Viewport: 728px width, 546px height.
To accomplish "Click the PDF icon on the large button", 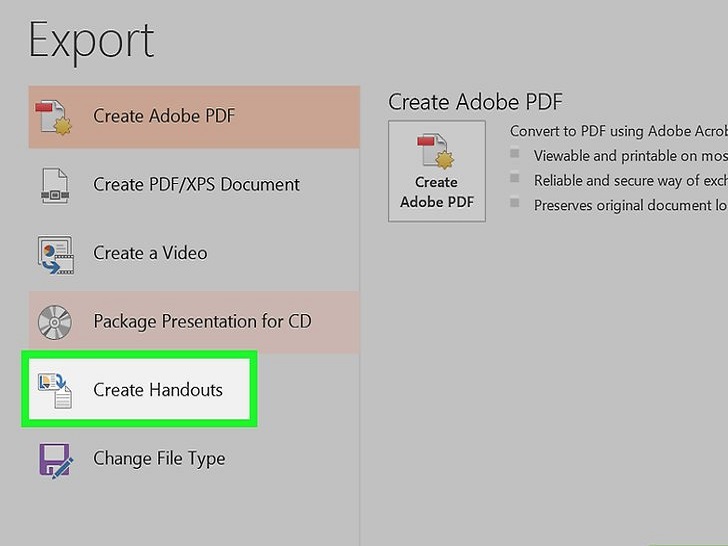I will click(436, 151).
